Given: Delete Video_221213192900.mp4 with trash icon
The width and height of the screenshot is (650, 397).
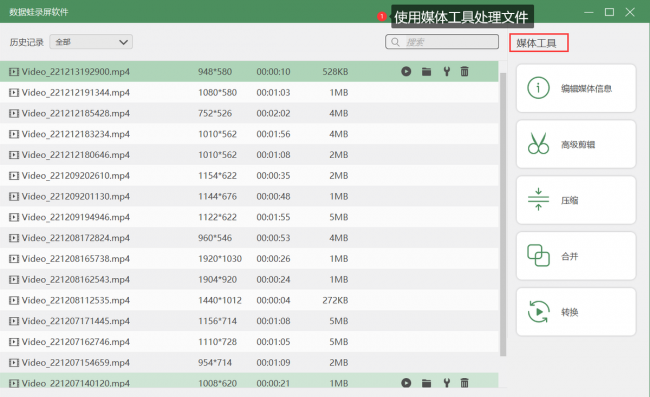Looking at the screenshot, I should tap(464, 72).
